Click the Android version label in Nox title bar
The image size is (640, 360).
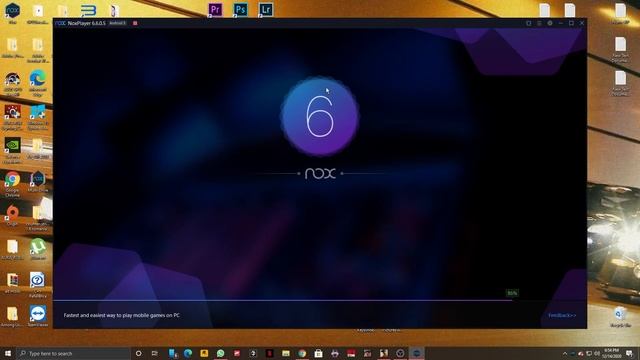tap(118, 23)
